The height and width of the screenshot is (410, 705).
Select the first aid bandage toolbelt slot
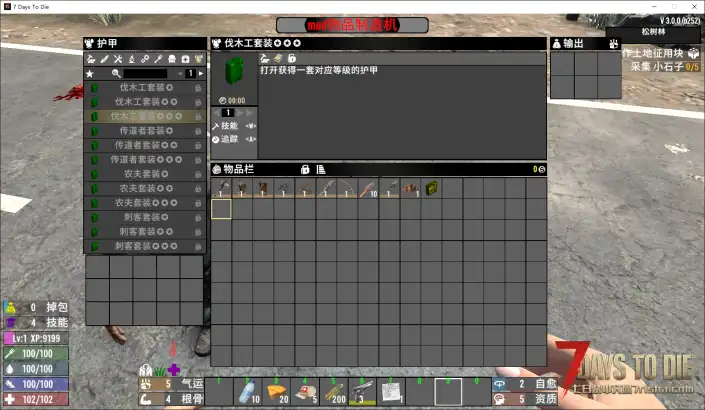306,392
